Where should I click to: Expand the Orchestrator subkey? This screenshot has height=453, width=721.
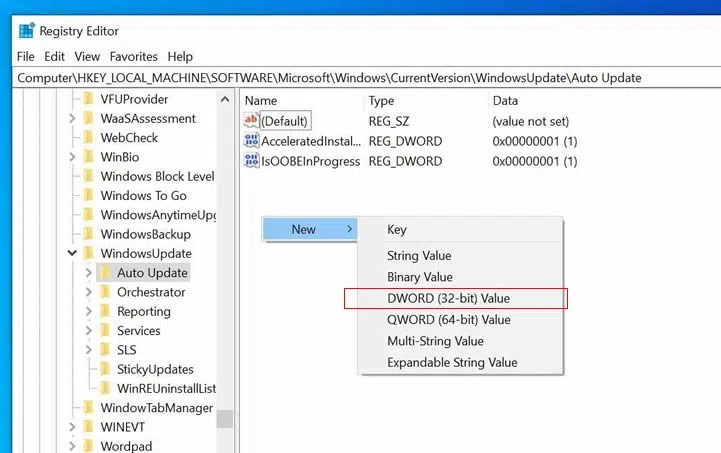(x=89, y=292)
